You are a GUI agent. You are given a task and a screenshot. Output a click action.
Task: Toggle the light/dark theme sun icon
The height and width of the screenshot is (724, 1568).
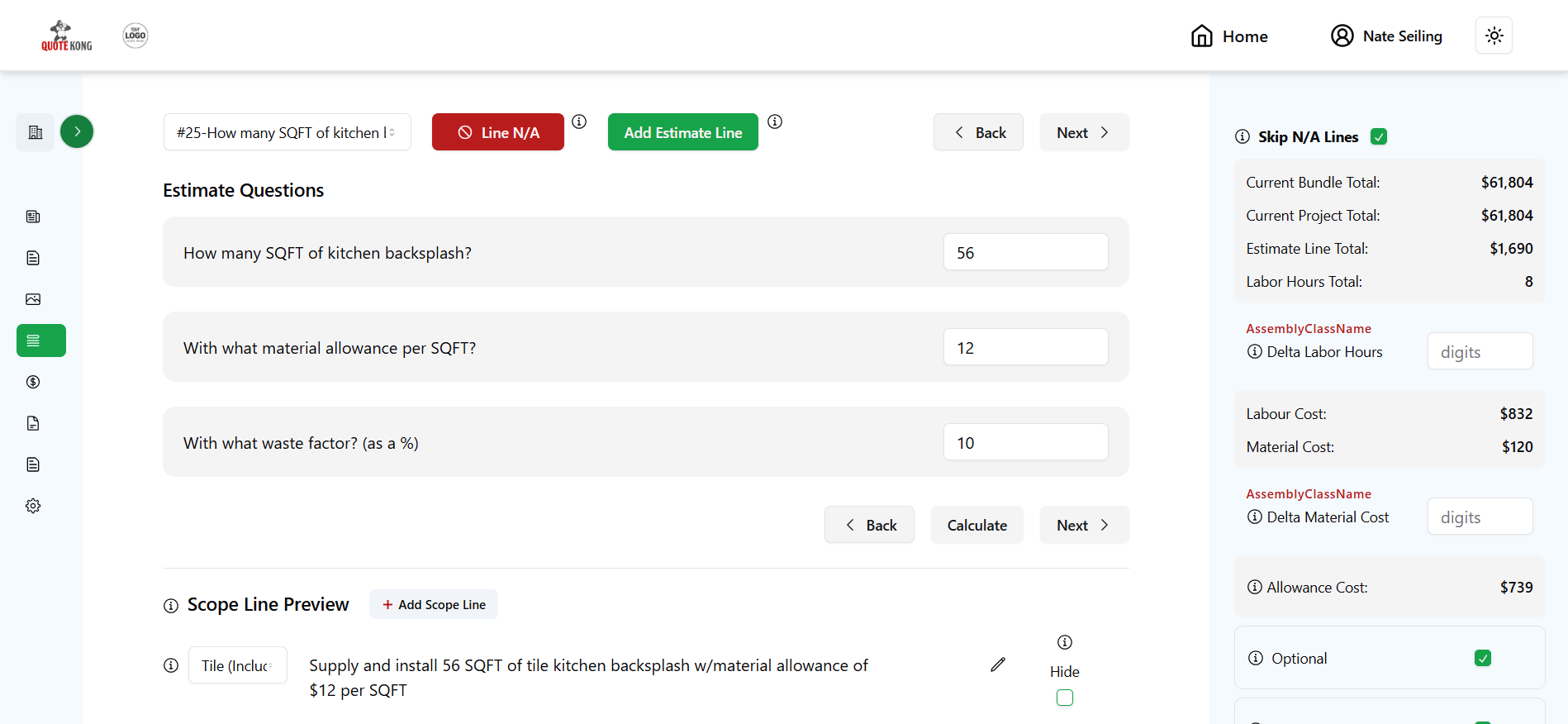point(1494,36)
